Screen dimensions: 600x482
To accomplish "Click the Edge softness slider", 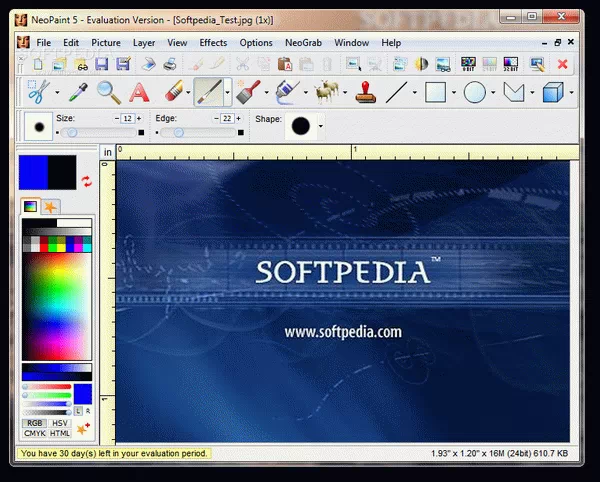I will [198, 133].
